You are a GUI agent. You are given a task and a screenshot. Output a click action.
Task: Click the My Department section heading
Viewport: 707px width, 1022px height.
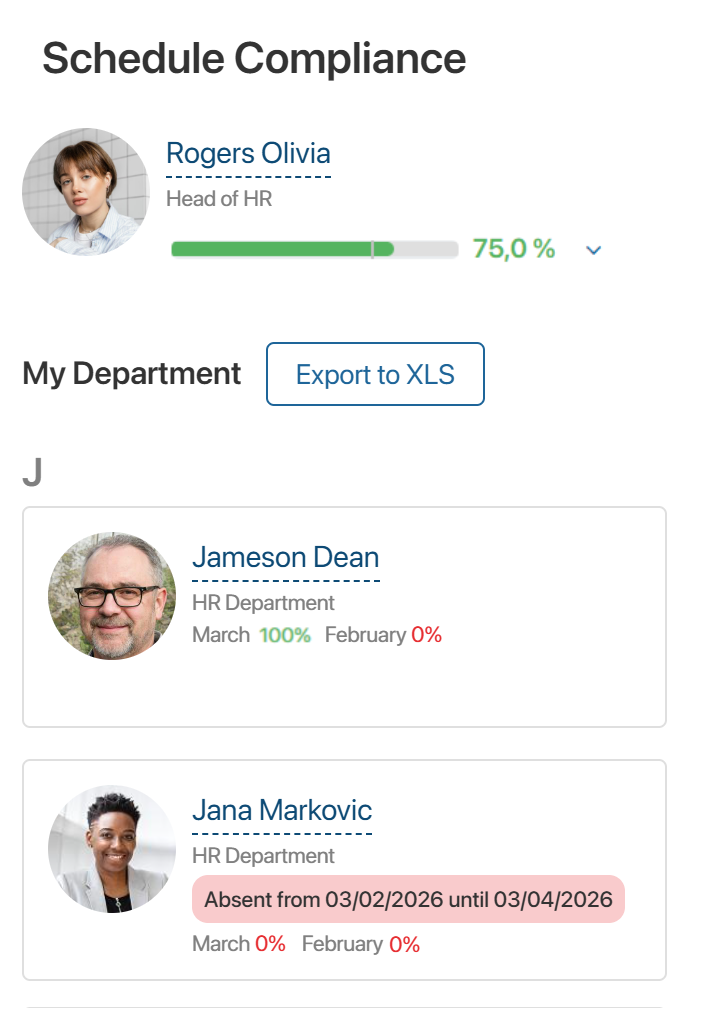[x=131, y=373]
